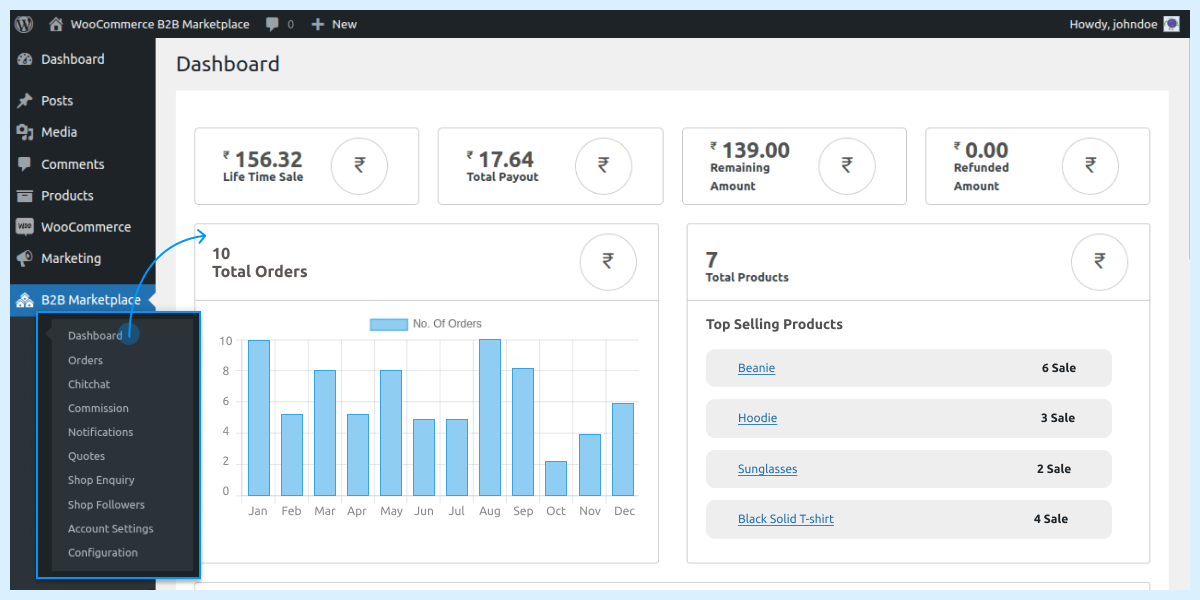Open Marketing menu item

tap(71, 258)
